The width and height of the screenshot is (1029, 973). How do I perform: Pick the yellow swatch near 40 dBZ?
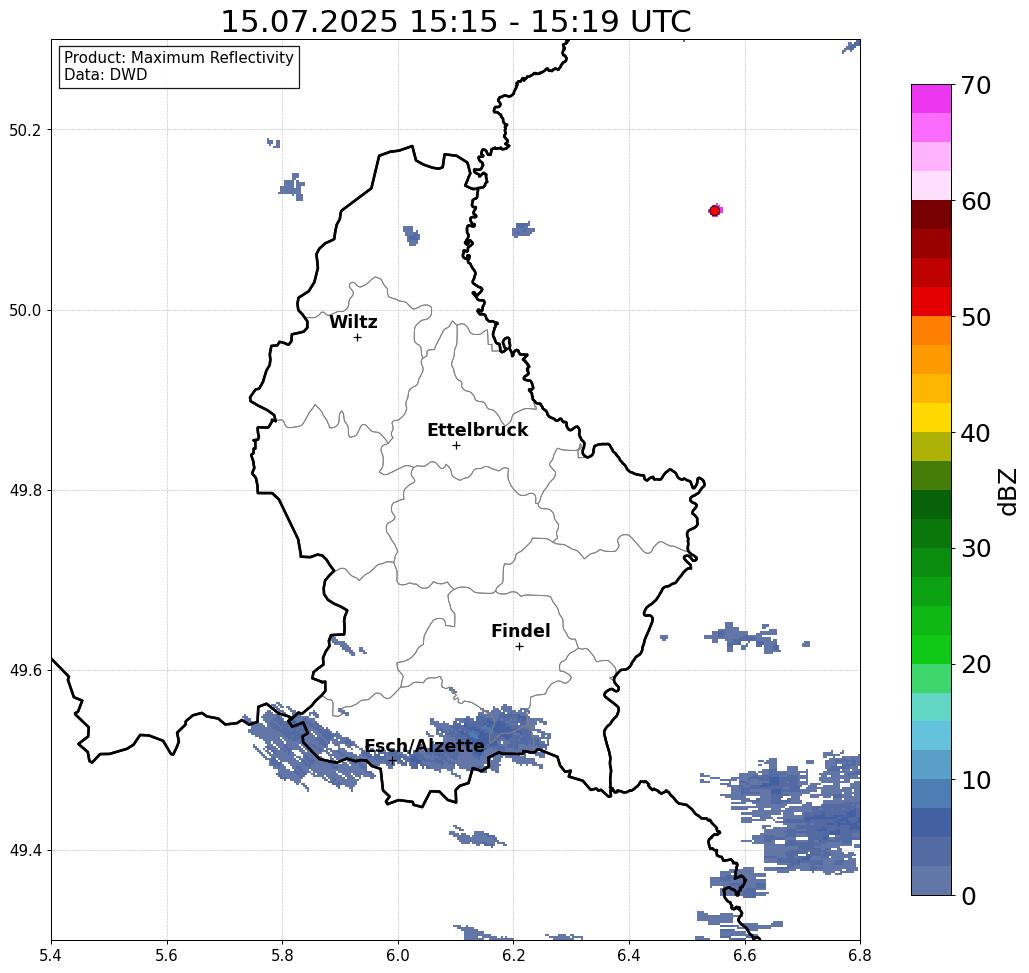click(x=931, y=417)
